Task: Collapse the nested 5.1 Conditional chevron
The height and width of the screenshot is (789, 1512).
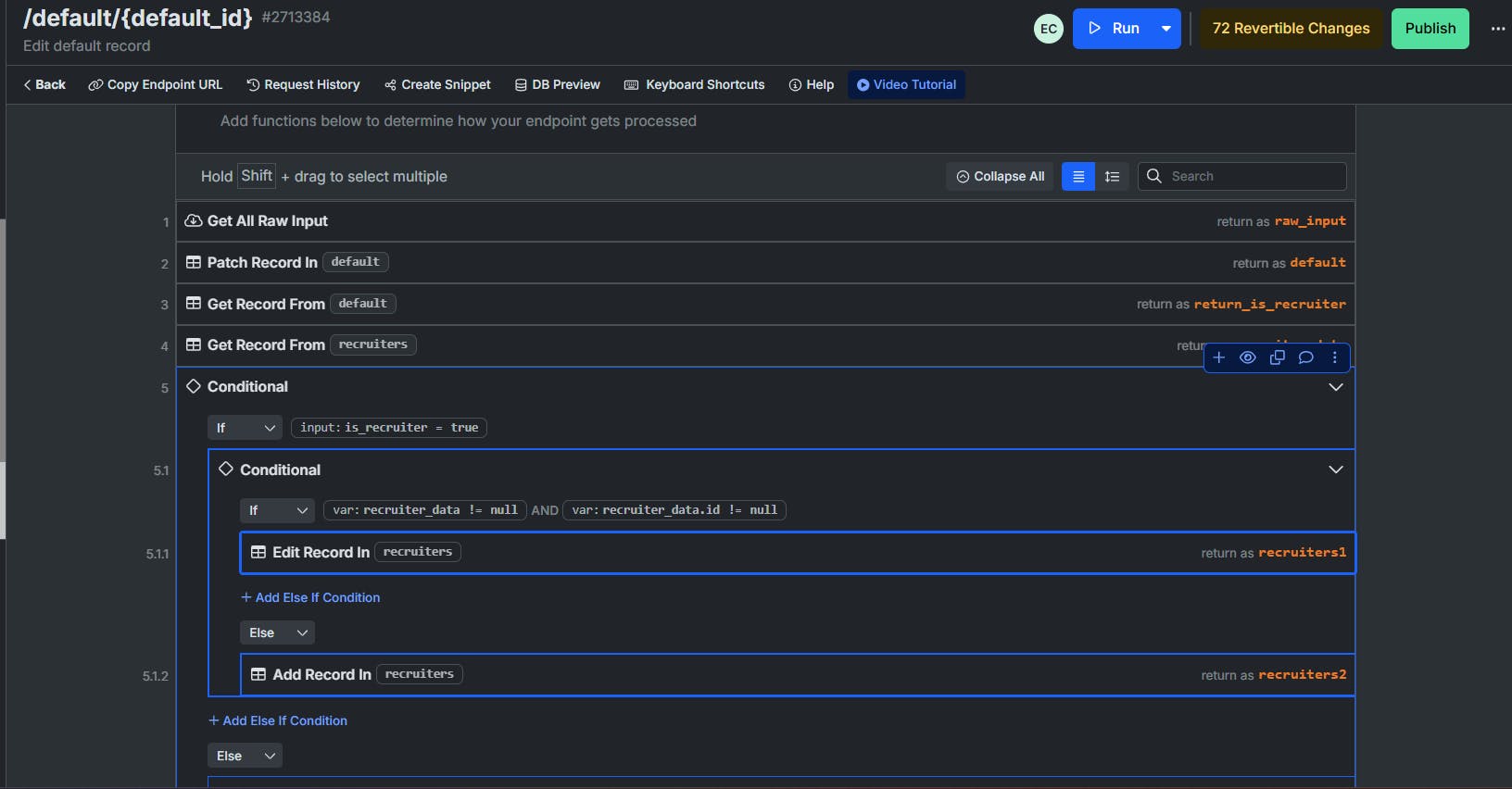Action: tap(1336, 470)
